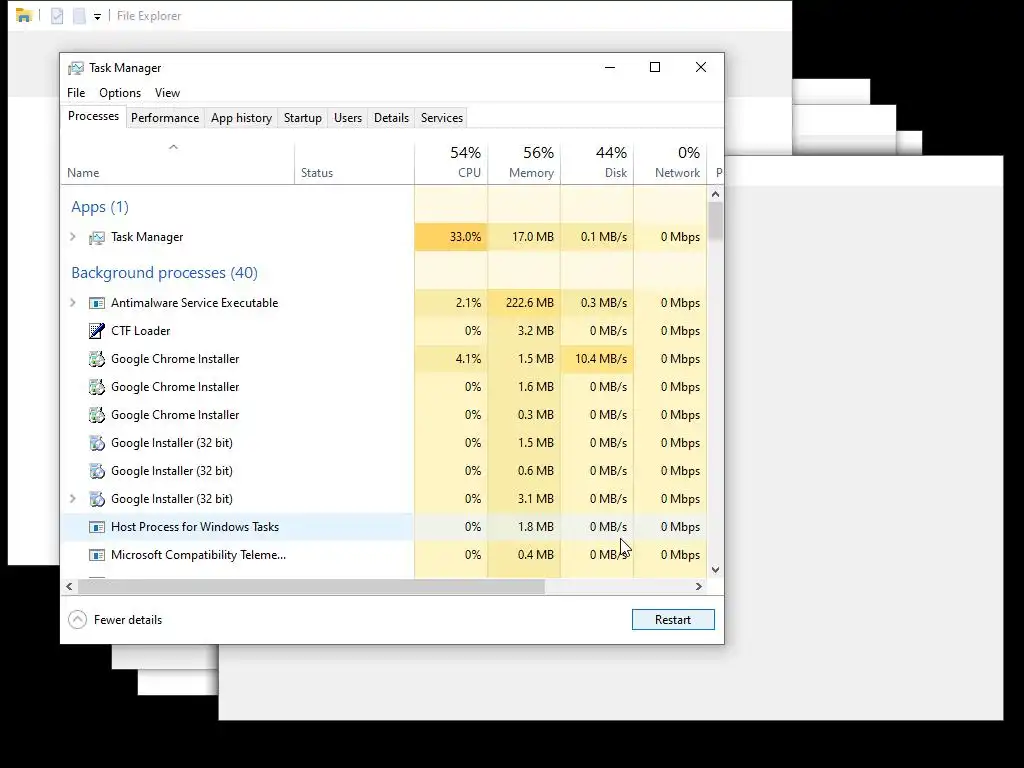This screenshot has width=1024, height=768.
Task: Select the Host Process for Windows Tasks row
Action: coord(384,527)
